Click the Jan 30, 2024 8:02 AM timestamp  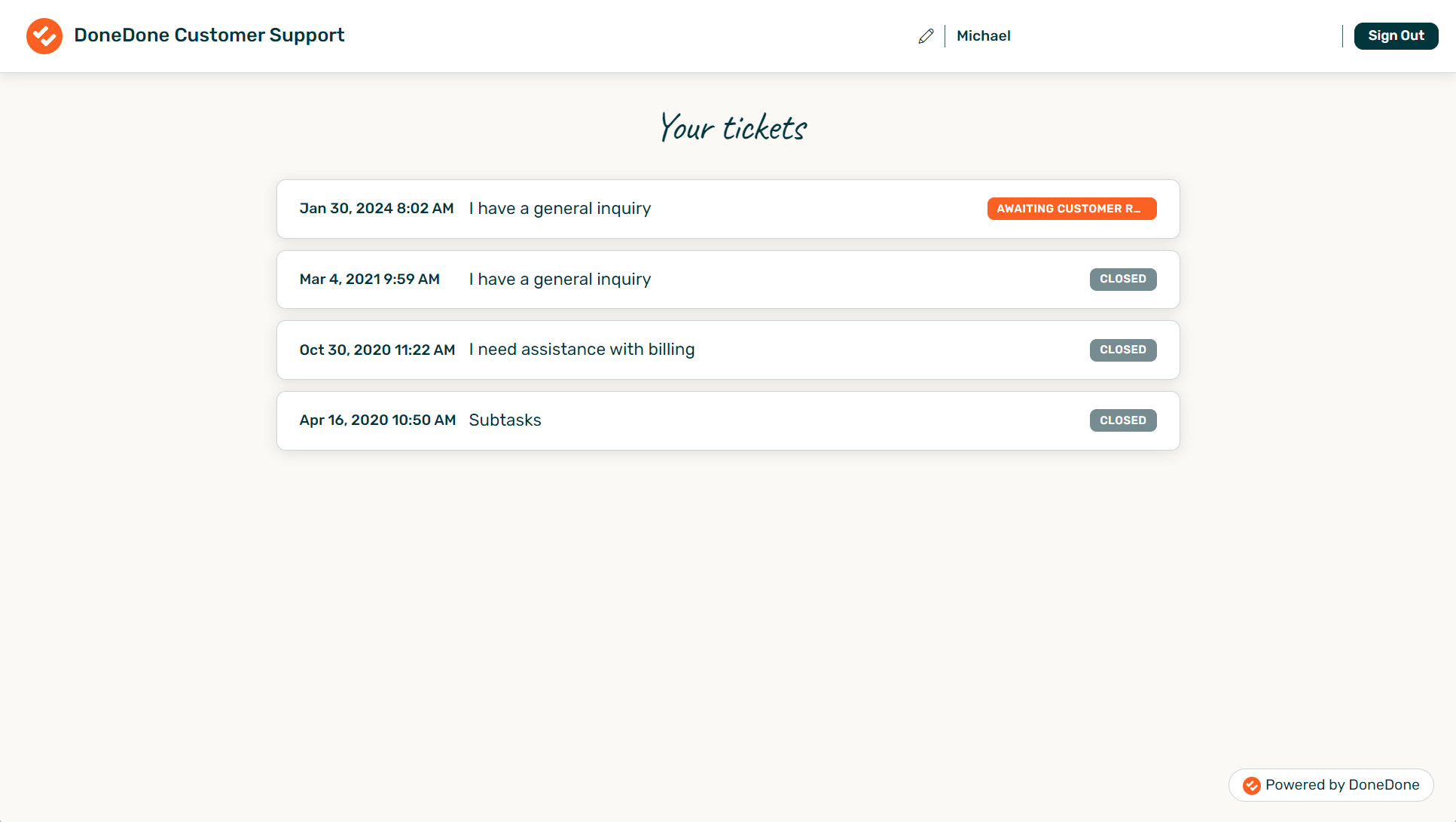click(377, 209)
